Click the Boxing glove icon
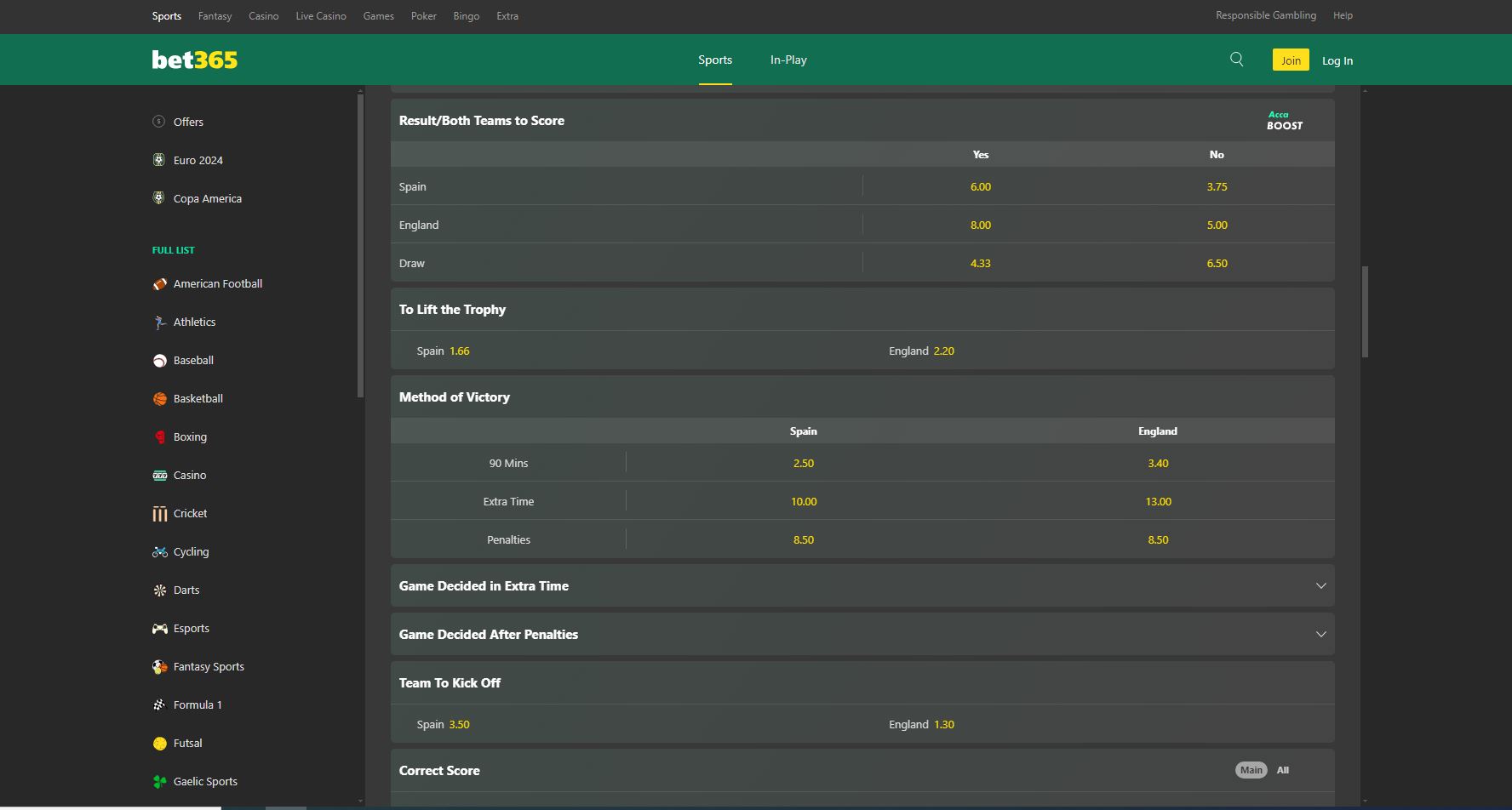Screen dimensions: 1512x810 click(x=159, y=437)
